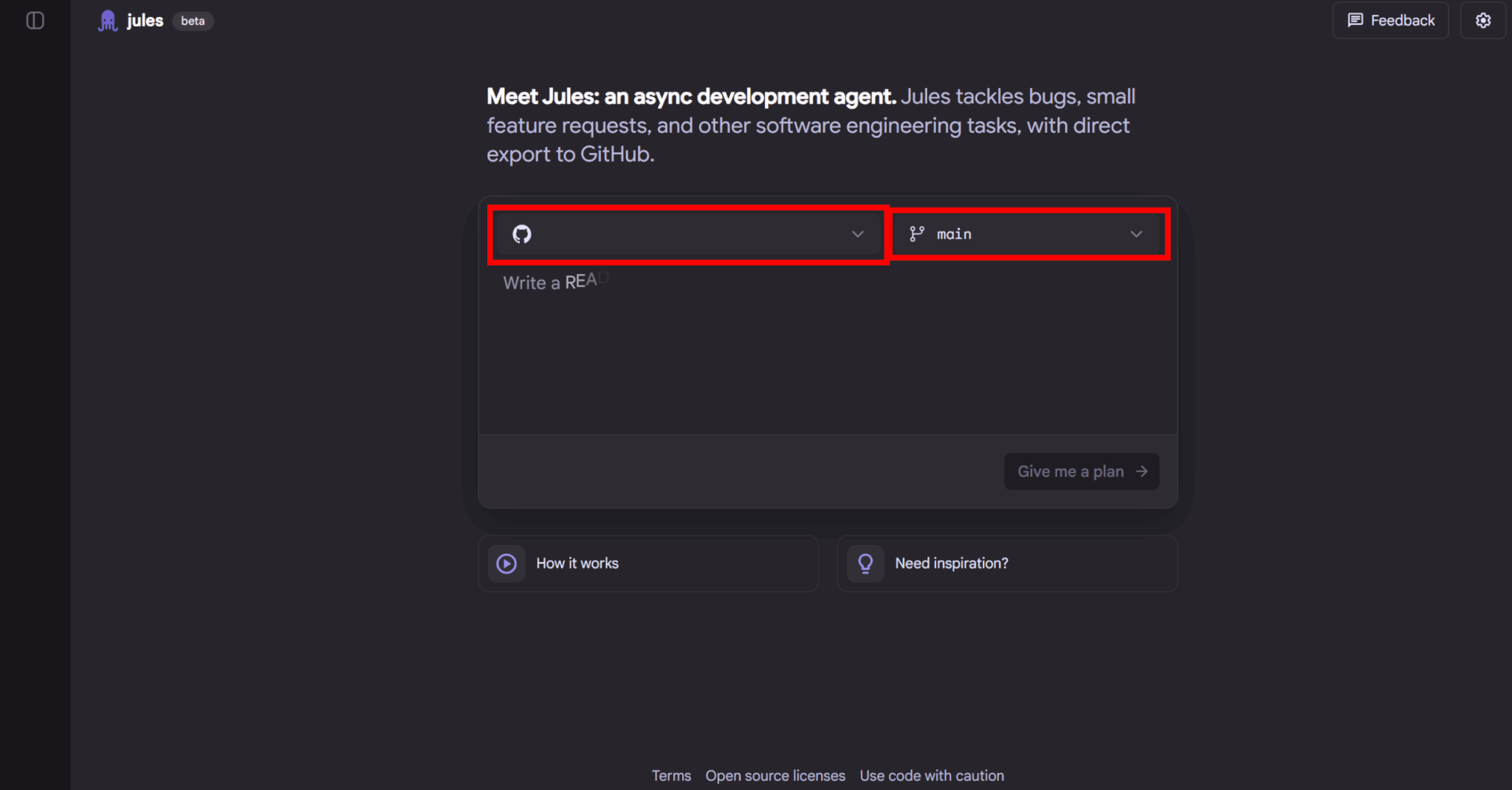The height and width of the screenshot is (790, 1512).
Task: Click the lightbulb inspiration icon
Action: [x=865, y=563]
